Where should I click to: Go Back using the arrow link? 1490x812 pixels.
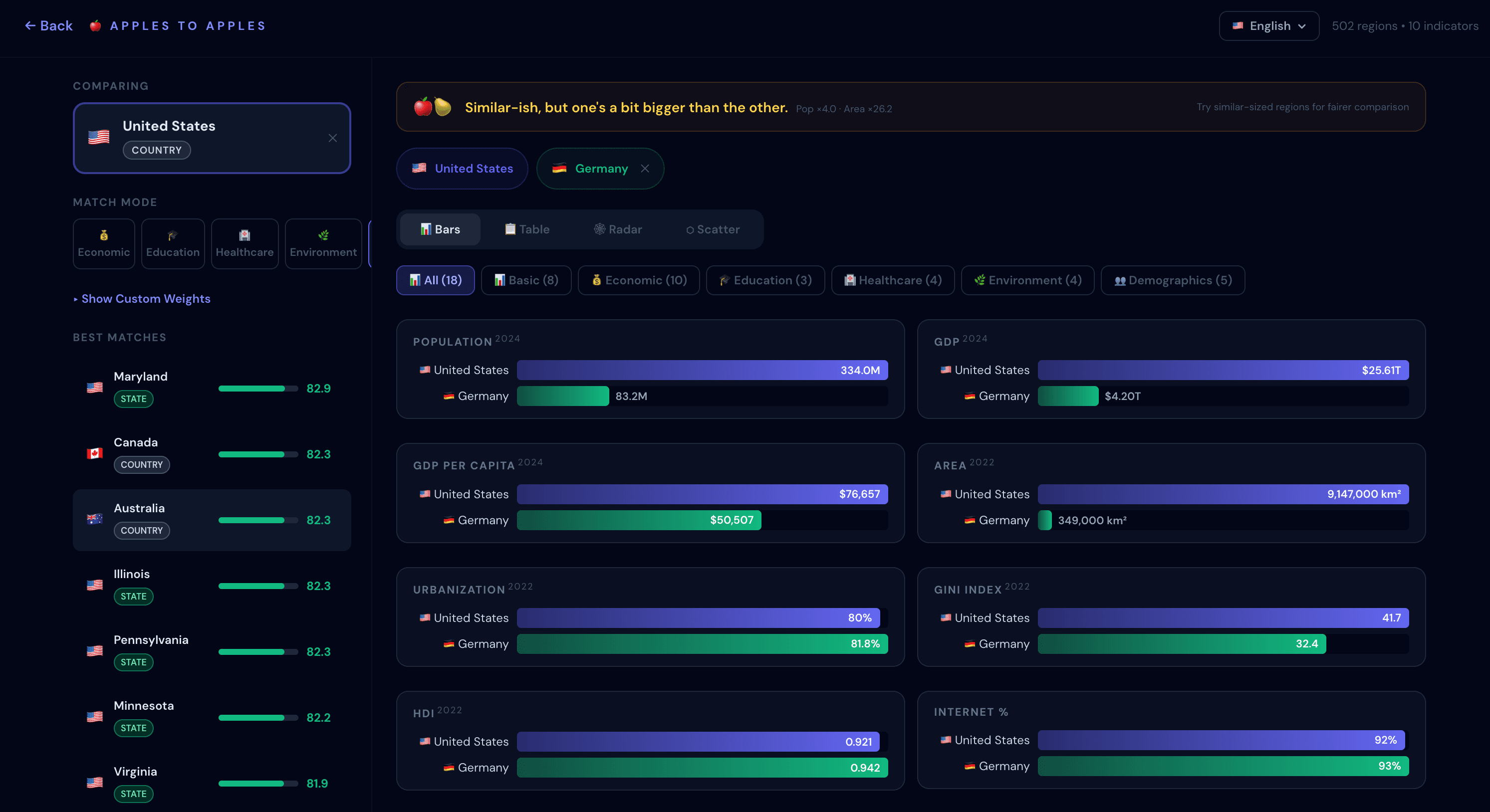pos(48,26)
